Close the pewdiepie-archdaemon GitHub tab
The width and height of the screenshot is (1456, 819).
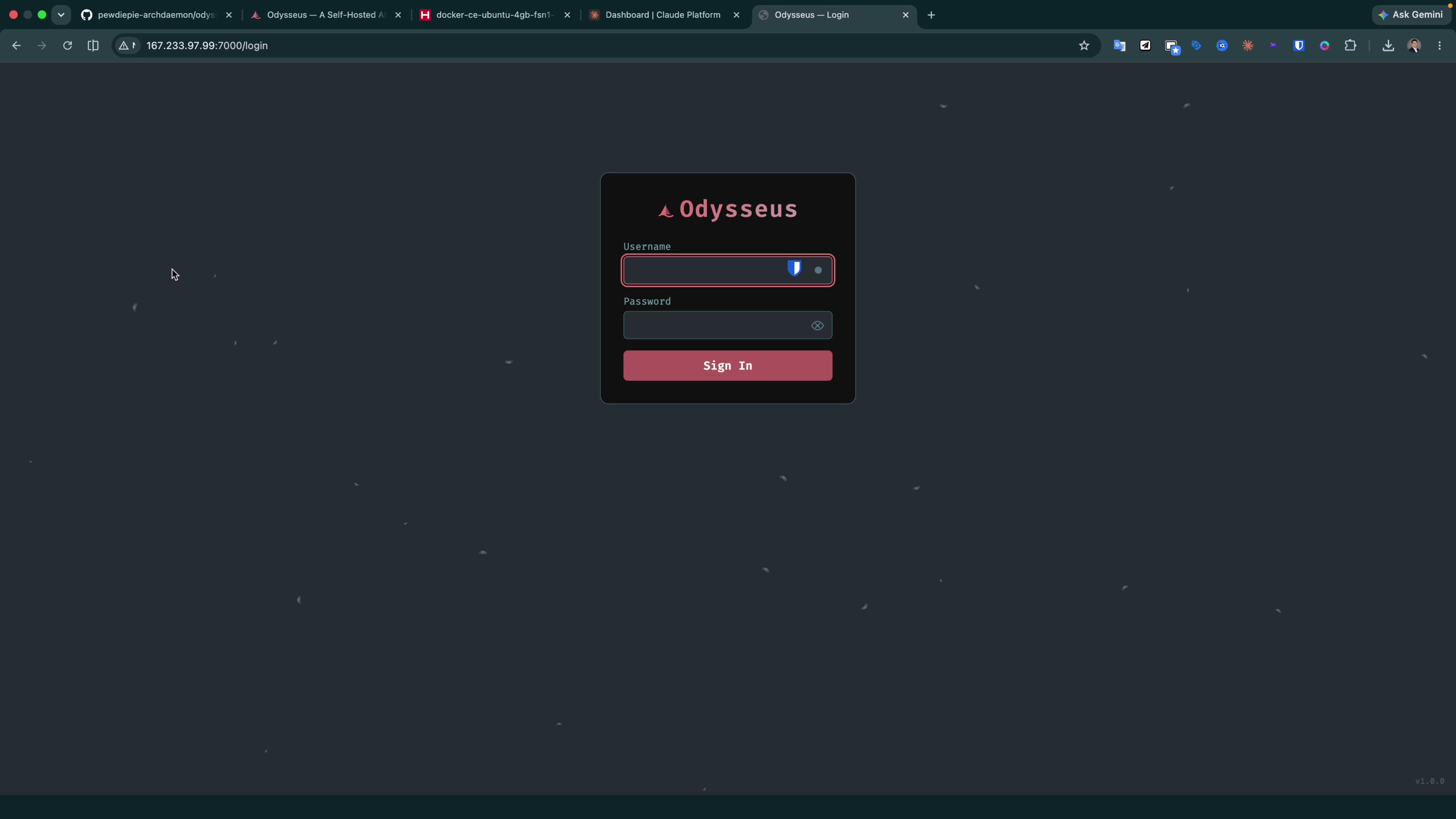tap(229, 15)
